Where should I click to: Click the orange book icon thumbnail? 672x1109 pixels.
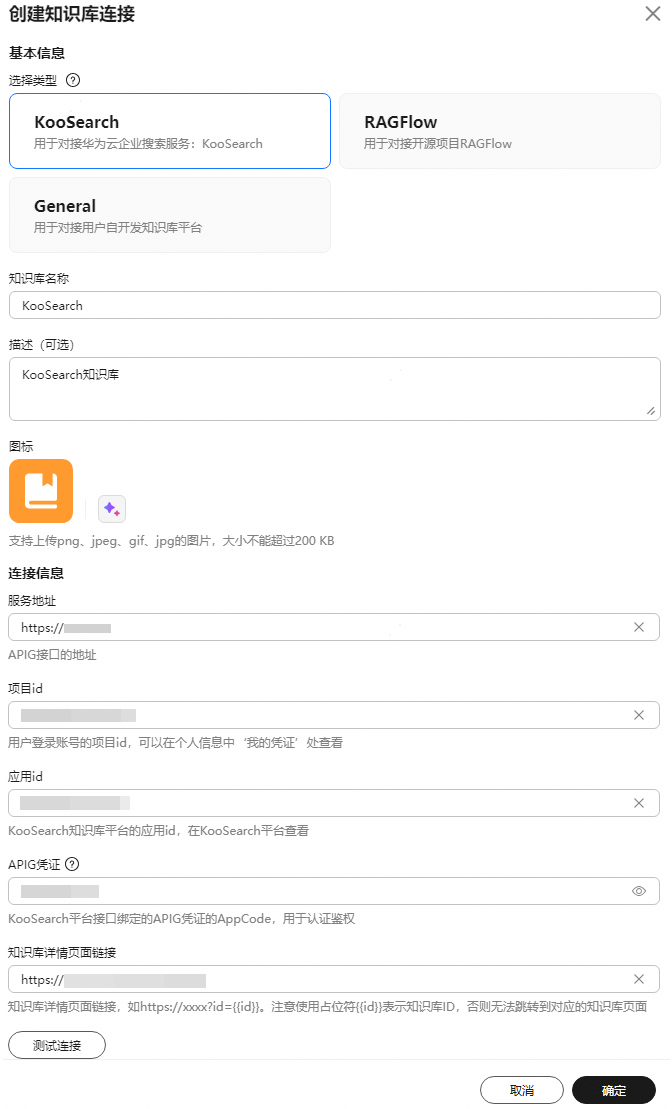tap(41, 491)
